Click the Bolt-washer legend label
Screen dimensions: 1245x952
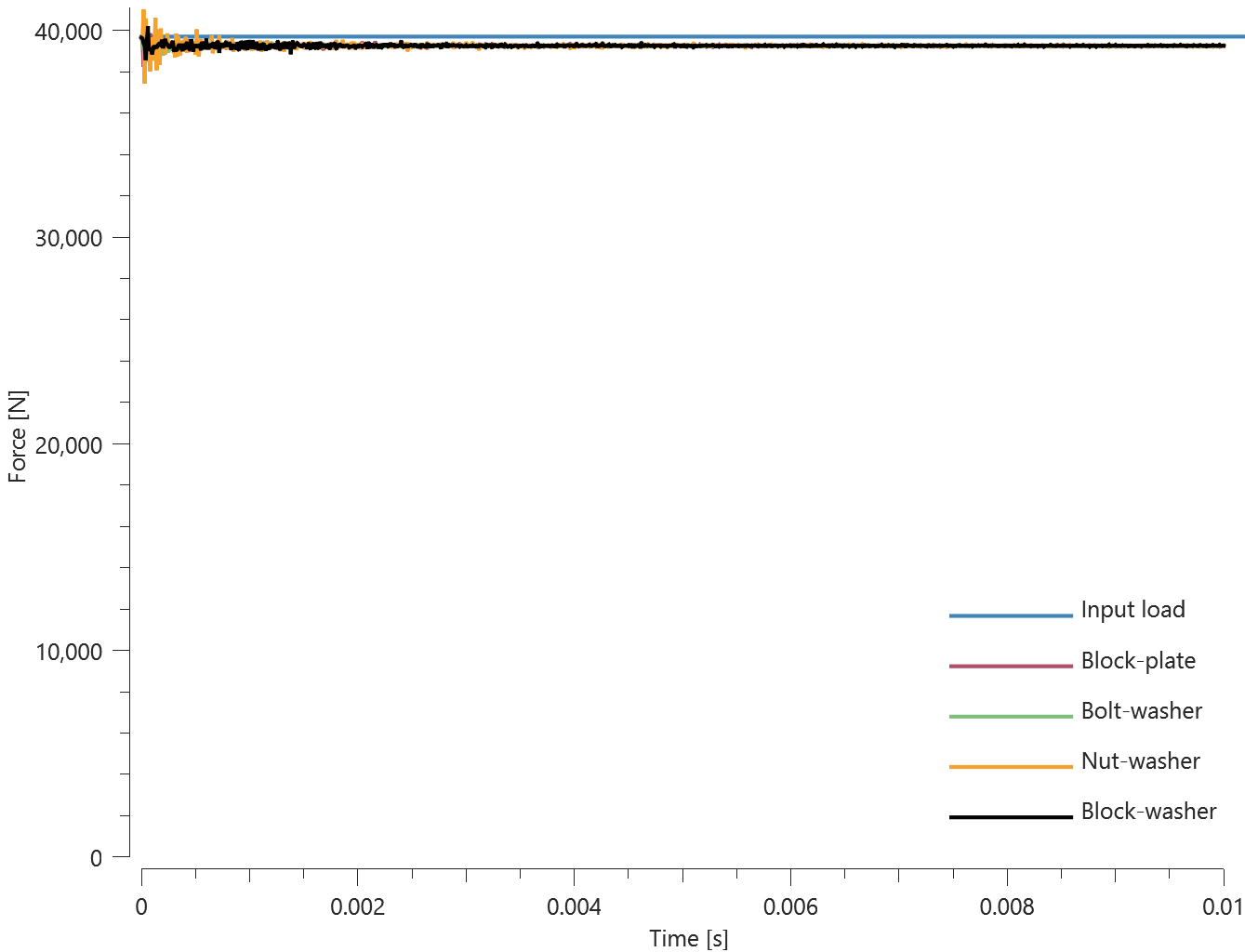[1141, 711]
